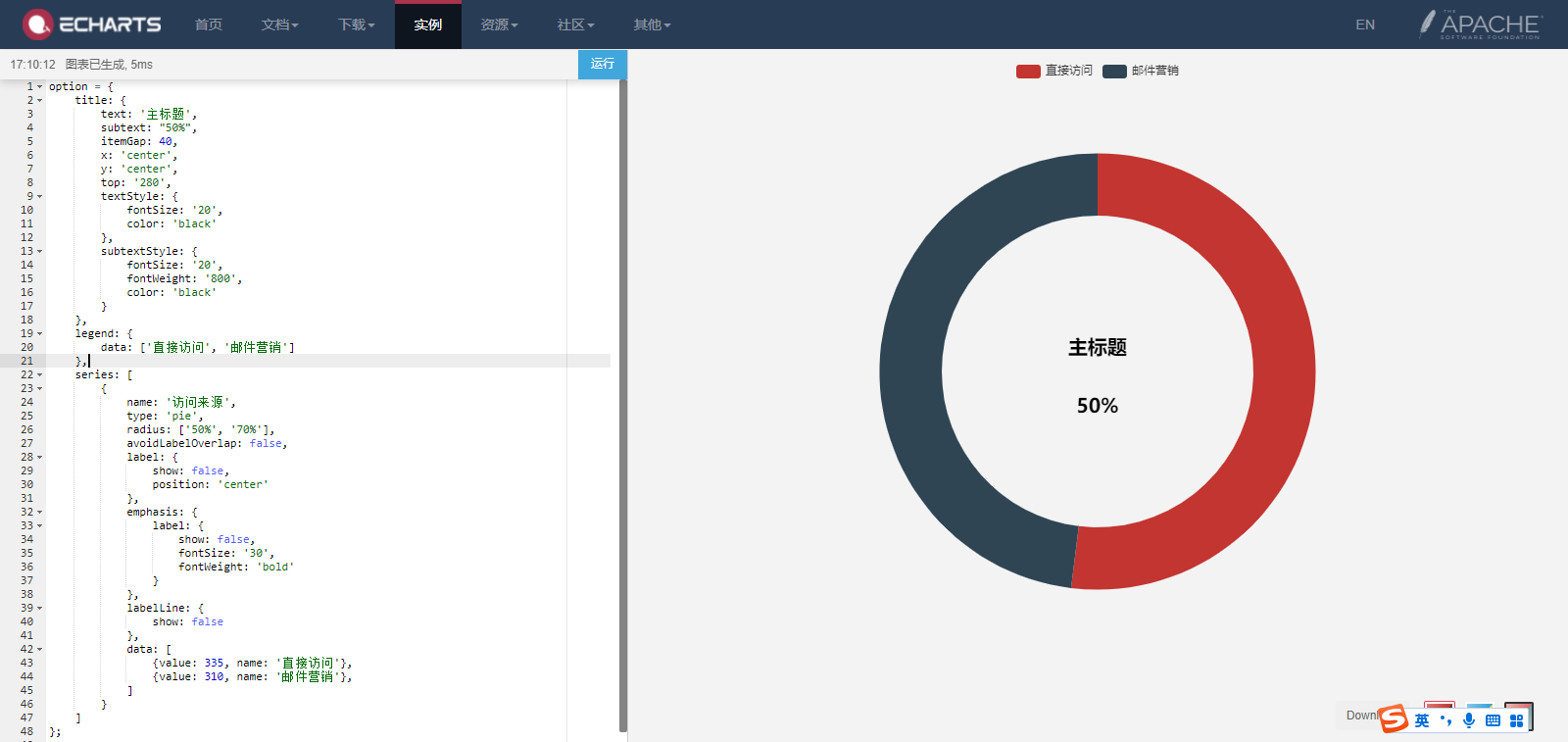This screenshot has height=742, width=1568.
Task: Click the ECharts logo
Action: tap(91, 25)
